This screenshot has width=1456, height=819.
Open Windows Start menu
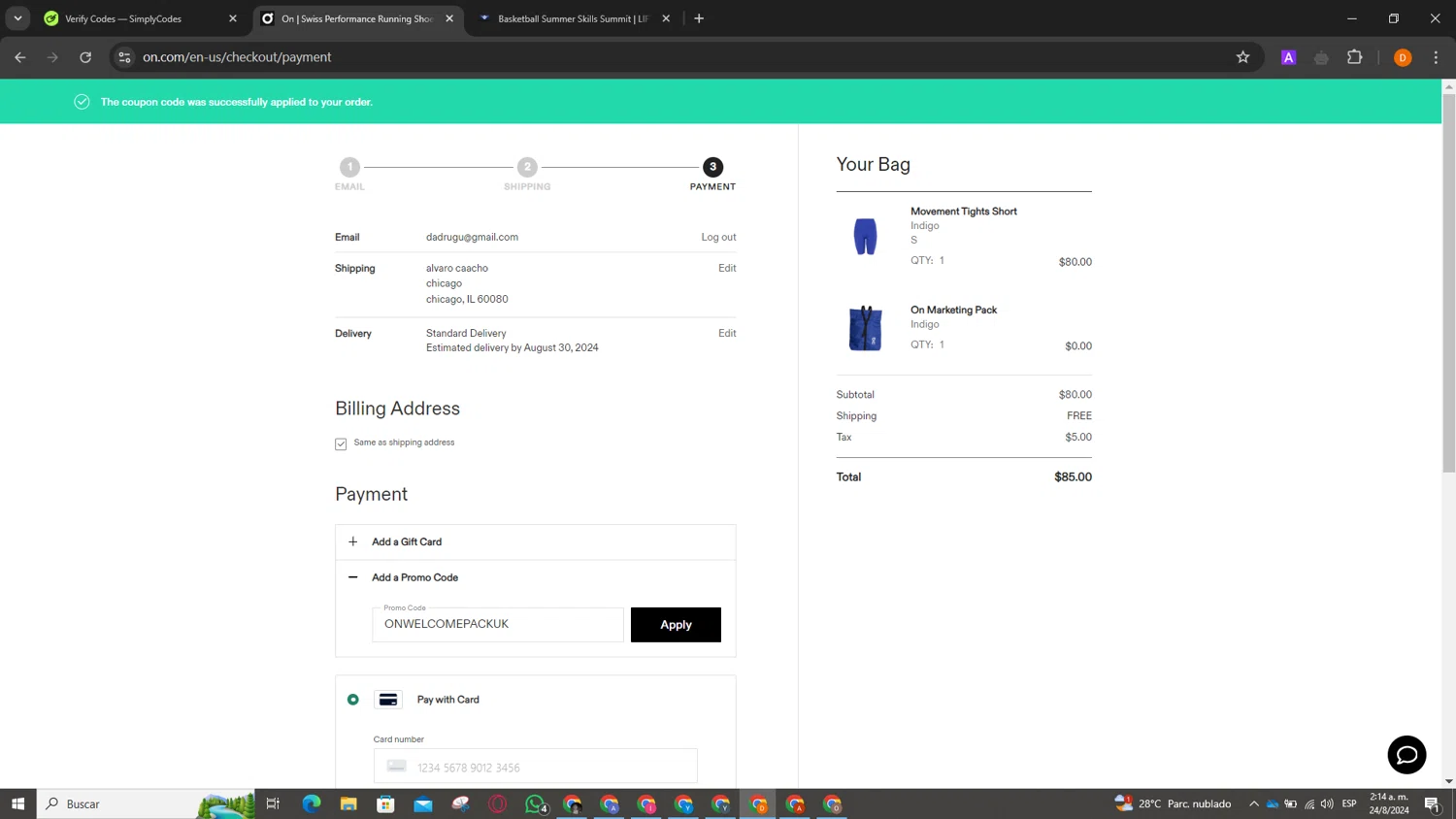point(17,803)
